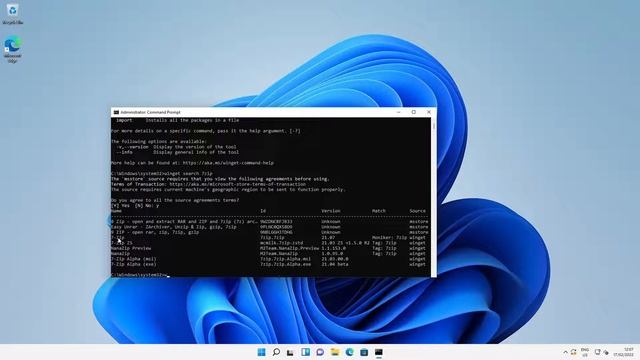Open the ENG language indicator
This screenshot has width=640, height=360.
tap(584, 352)
